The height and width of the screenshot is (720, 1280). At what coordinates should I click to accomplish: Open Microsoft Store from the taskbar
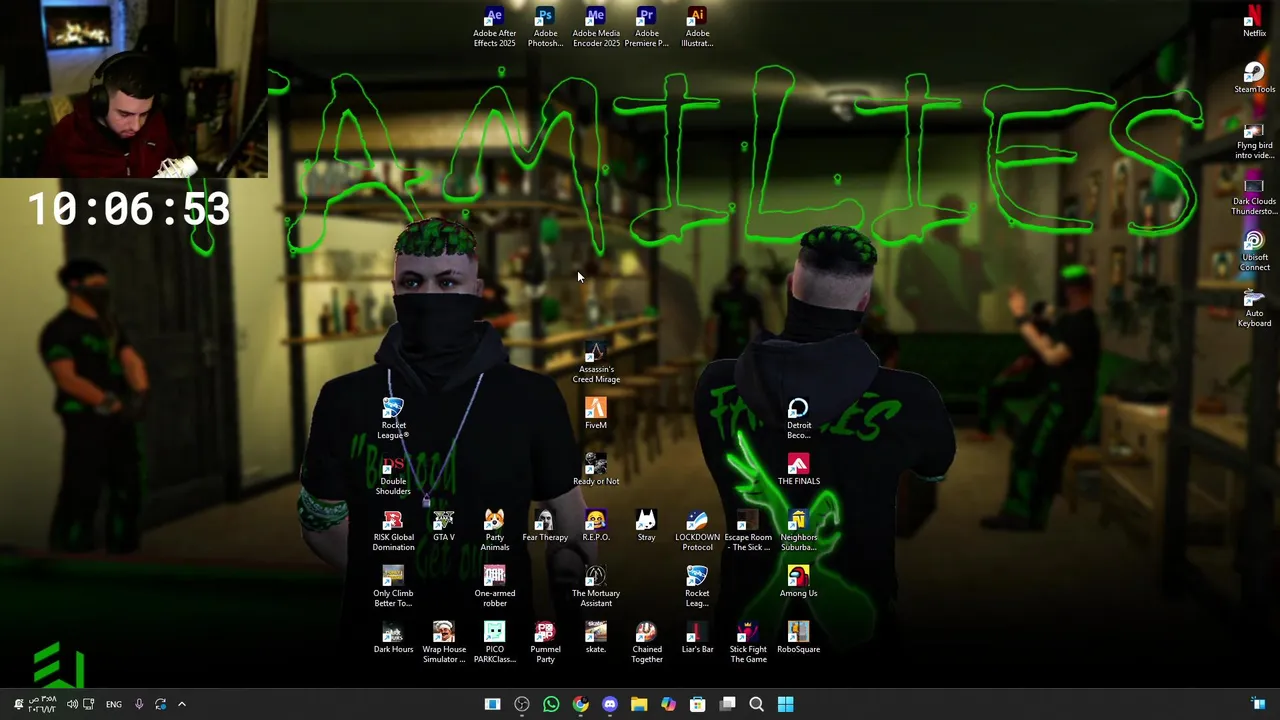(x=698, y=704)
